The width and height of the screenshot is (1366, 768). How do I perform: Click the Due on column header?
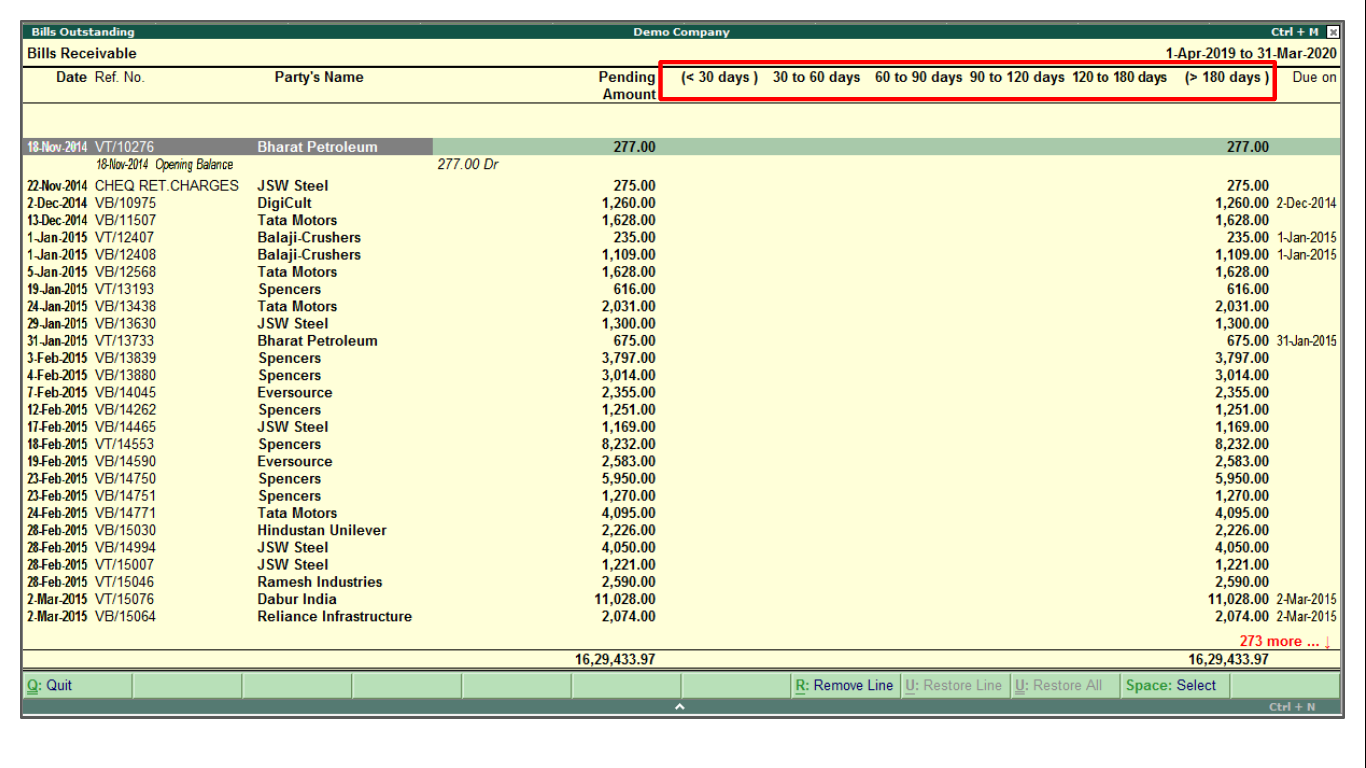pyautogui.click(x=1314, y=77)
